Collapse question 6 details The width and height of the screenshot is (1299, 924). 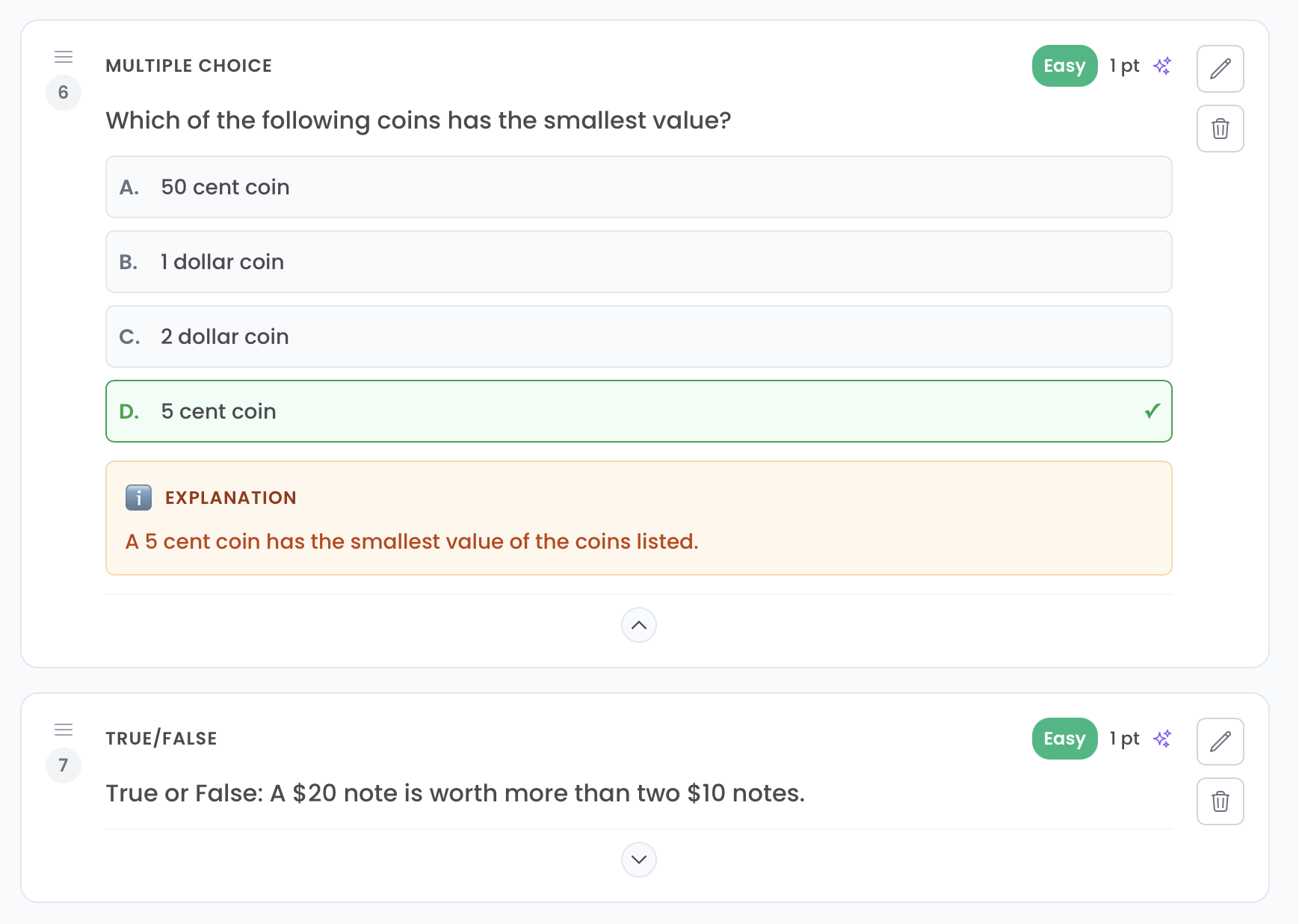click(x=638, y=625)
